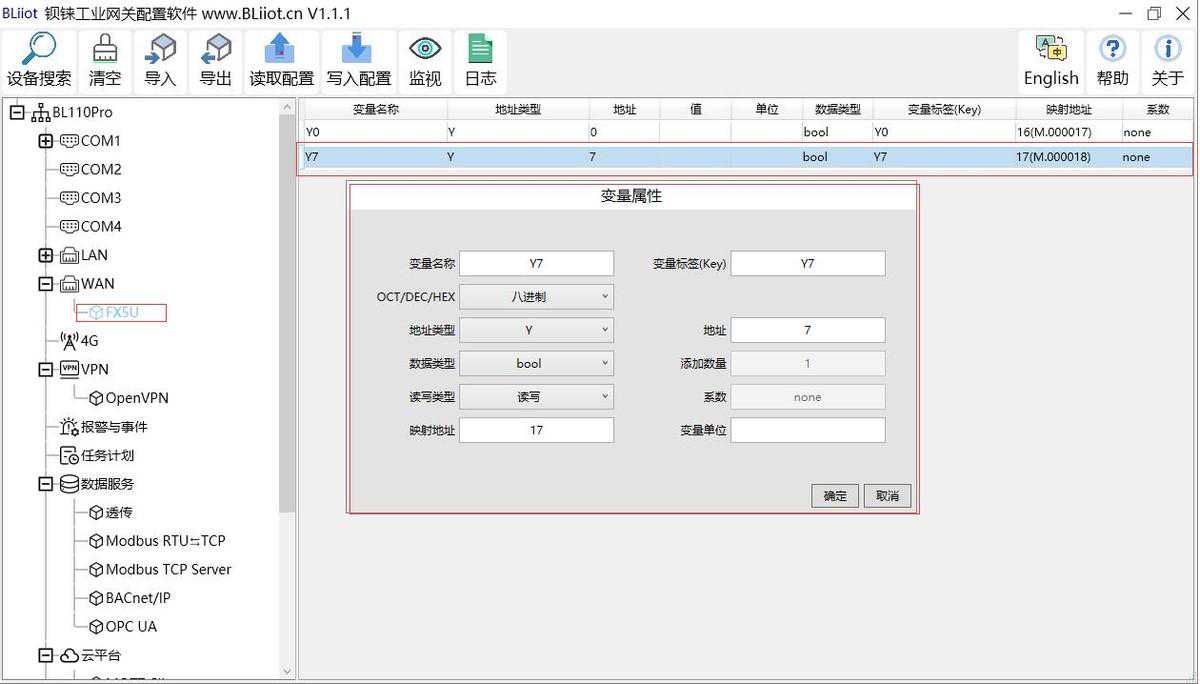1200x684 pixels.
Task: Switch language to English
Action: tap(1051, 50)
